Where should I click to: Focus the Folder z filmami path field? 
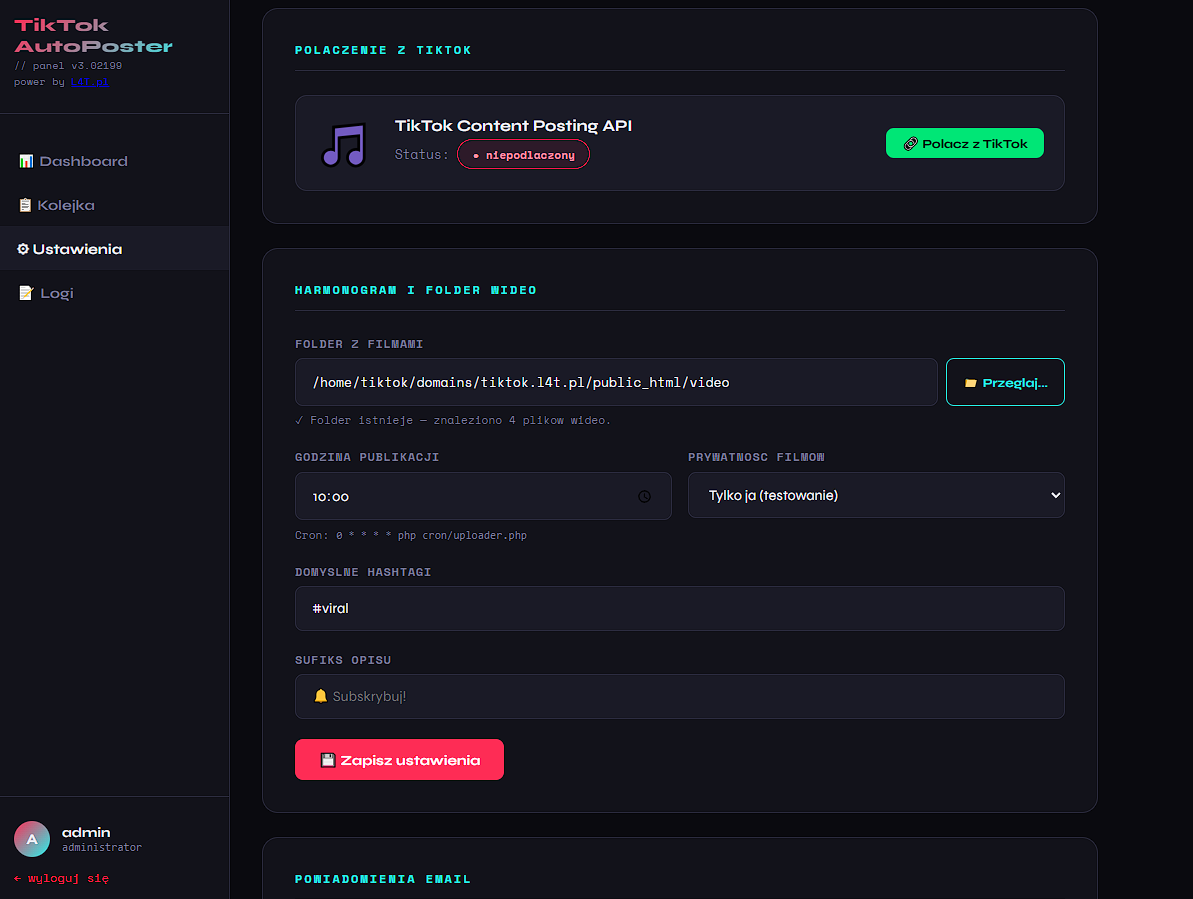coord(615,382)
